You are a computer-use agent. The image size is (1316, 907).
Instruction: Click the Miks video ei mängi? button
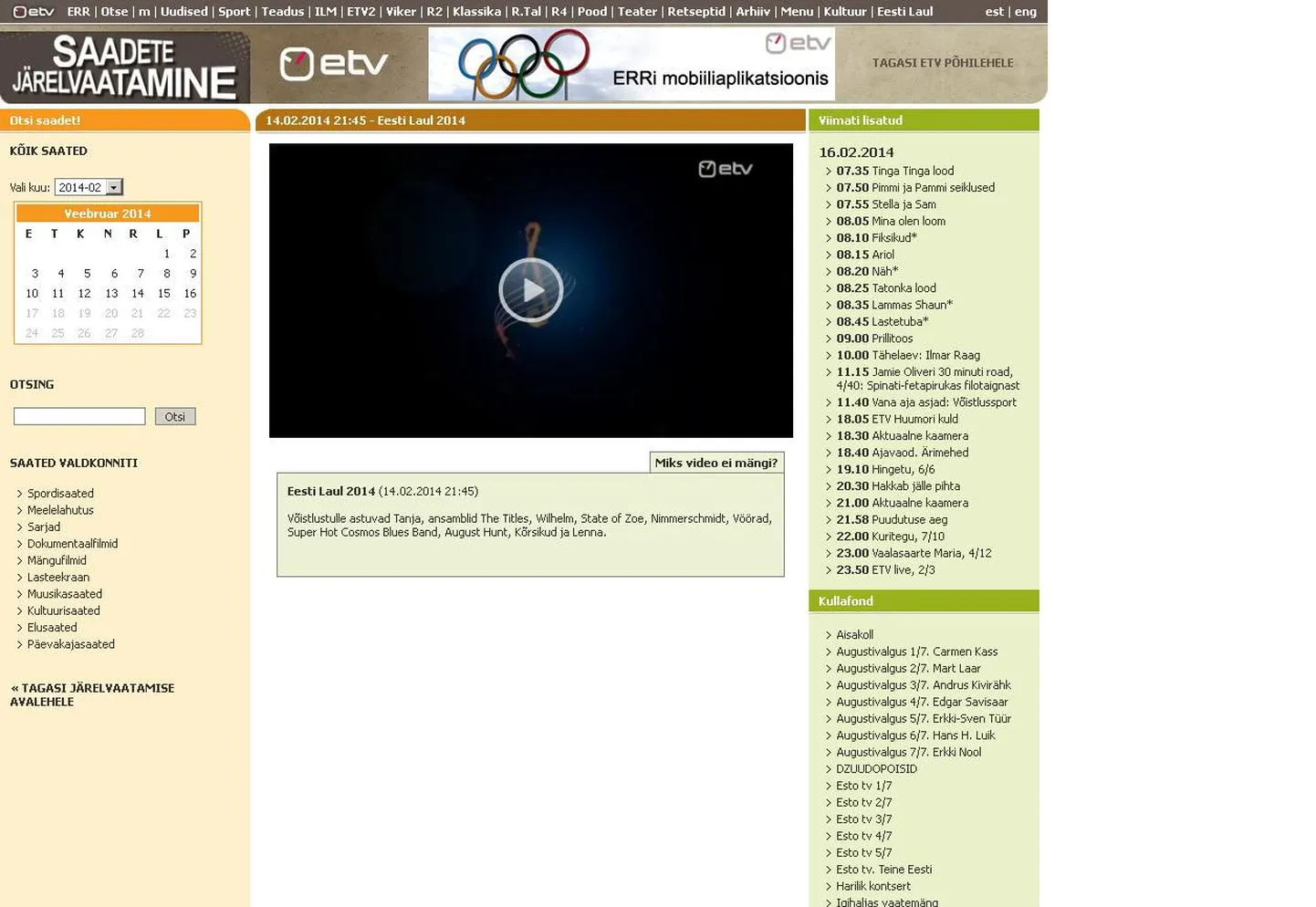[716, 463]
